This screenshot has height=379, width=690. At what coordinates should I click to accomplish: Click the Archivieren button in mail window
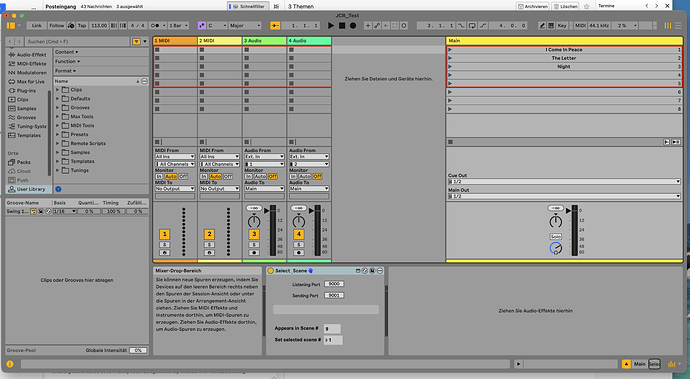click(x=533, y=6)
